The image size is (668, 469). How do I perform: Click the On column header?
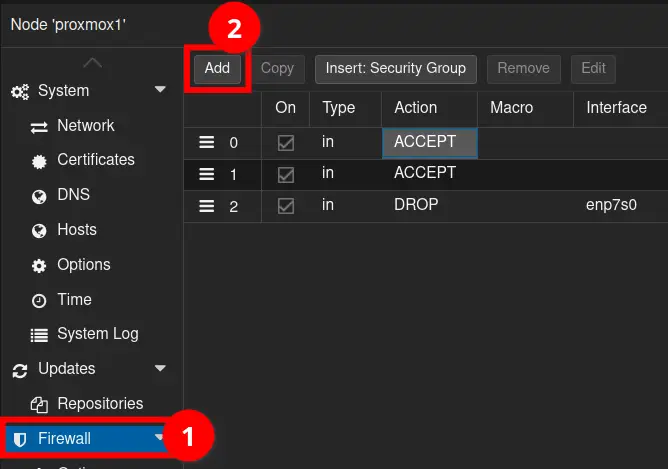pos(285,108)
